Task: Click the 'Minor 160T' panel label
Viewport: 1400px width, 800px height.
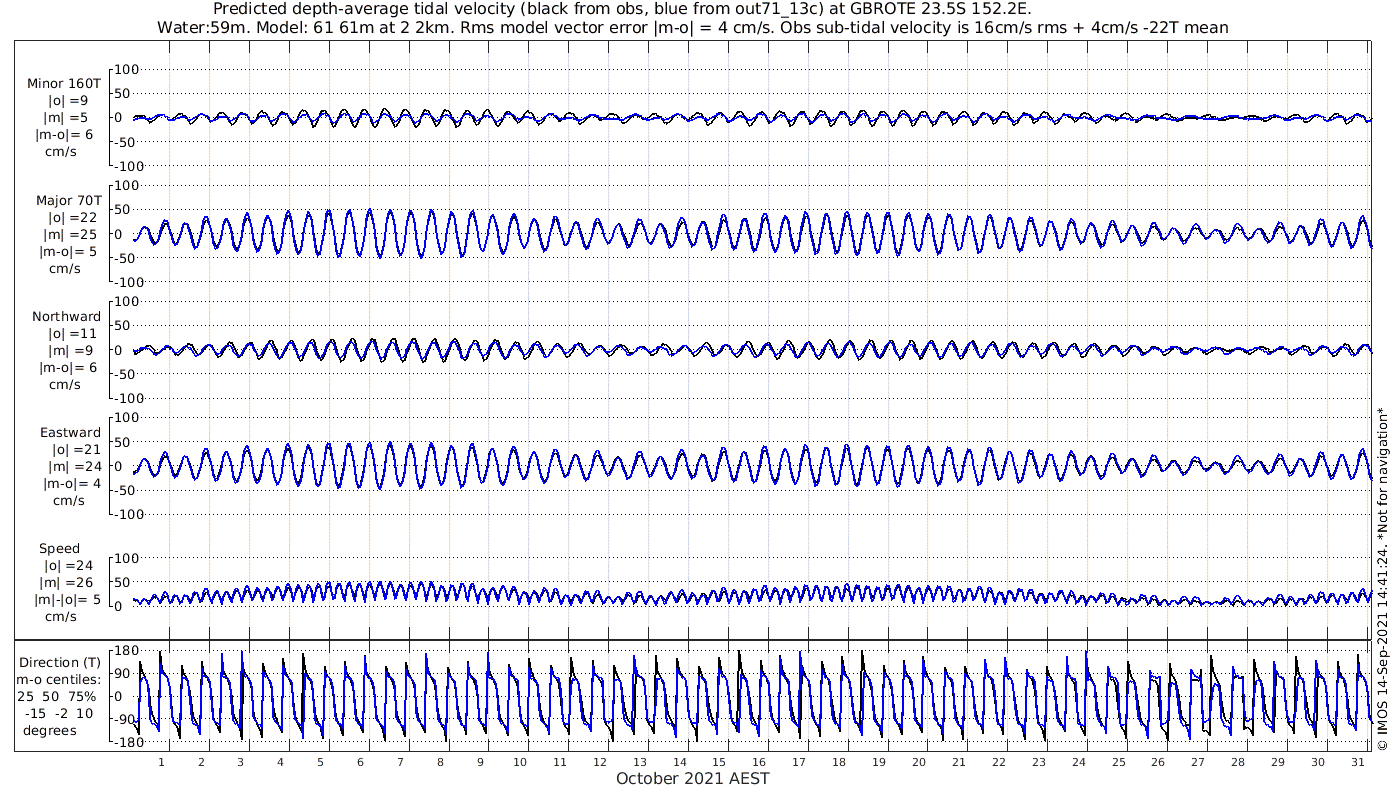Action: (x=64, y=84)
